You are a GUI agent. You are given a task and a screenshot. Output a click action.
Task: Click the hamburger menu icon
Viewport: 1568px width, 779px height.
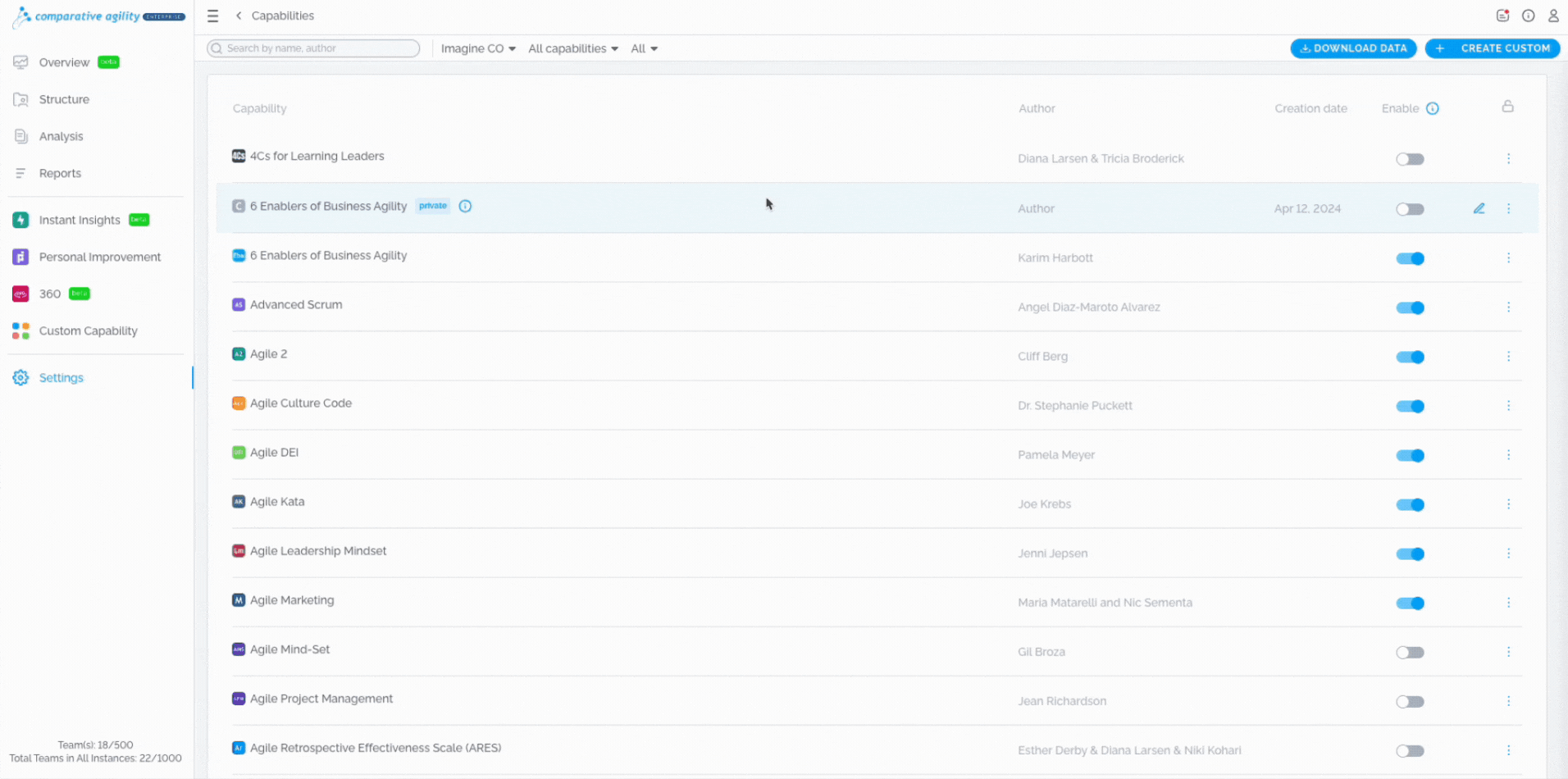pyautogui.click(x=213, y=16)
